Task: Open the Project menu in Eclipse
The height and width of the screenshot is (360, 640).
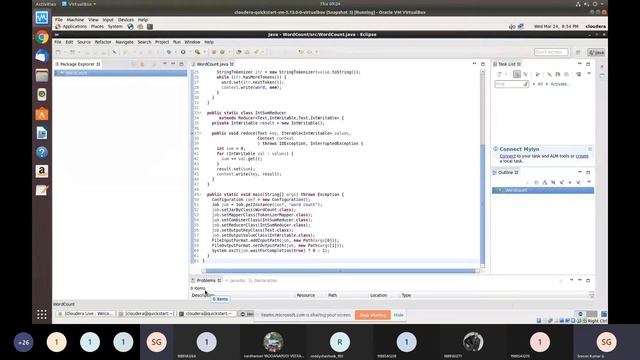Action: 162,42
